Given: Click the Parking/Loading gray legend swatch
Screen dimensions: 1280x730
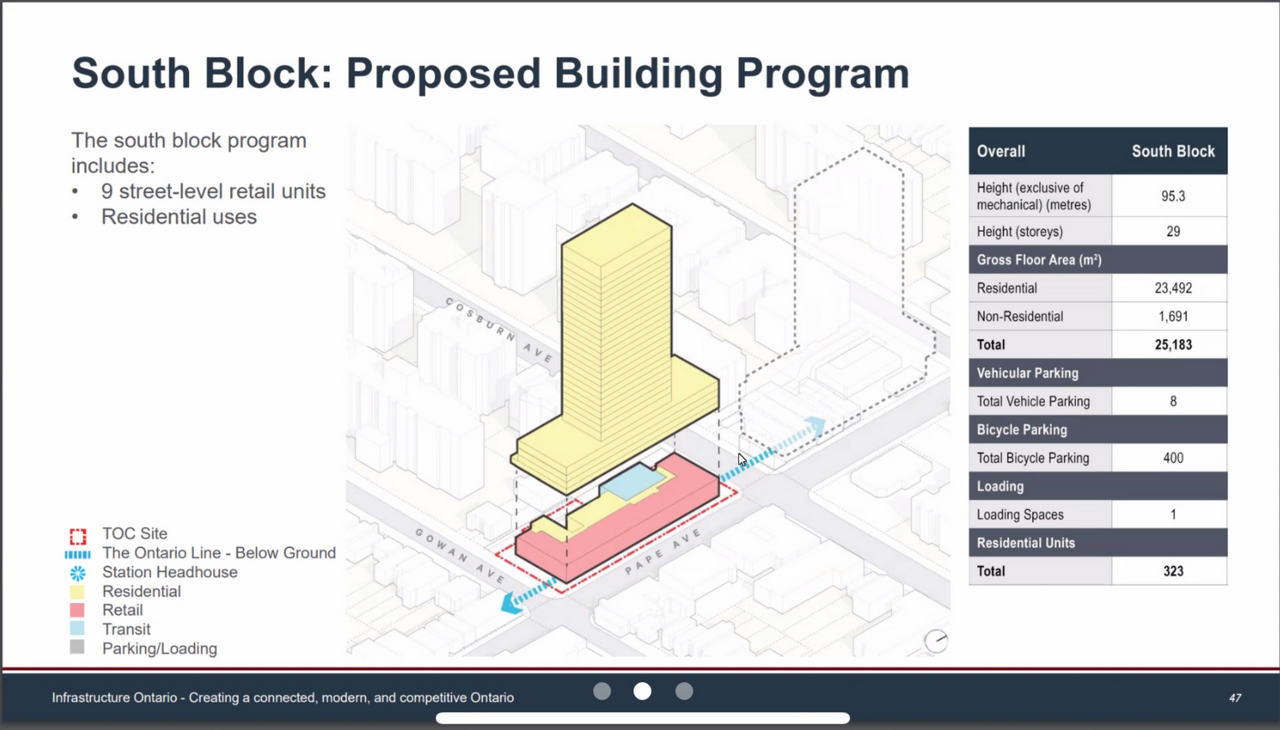Looking at the screenshot, I should click(77, 649).
